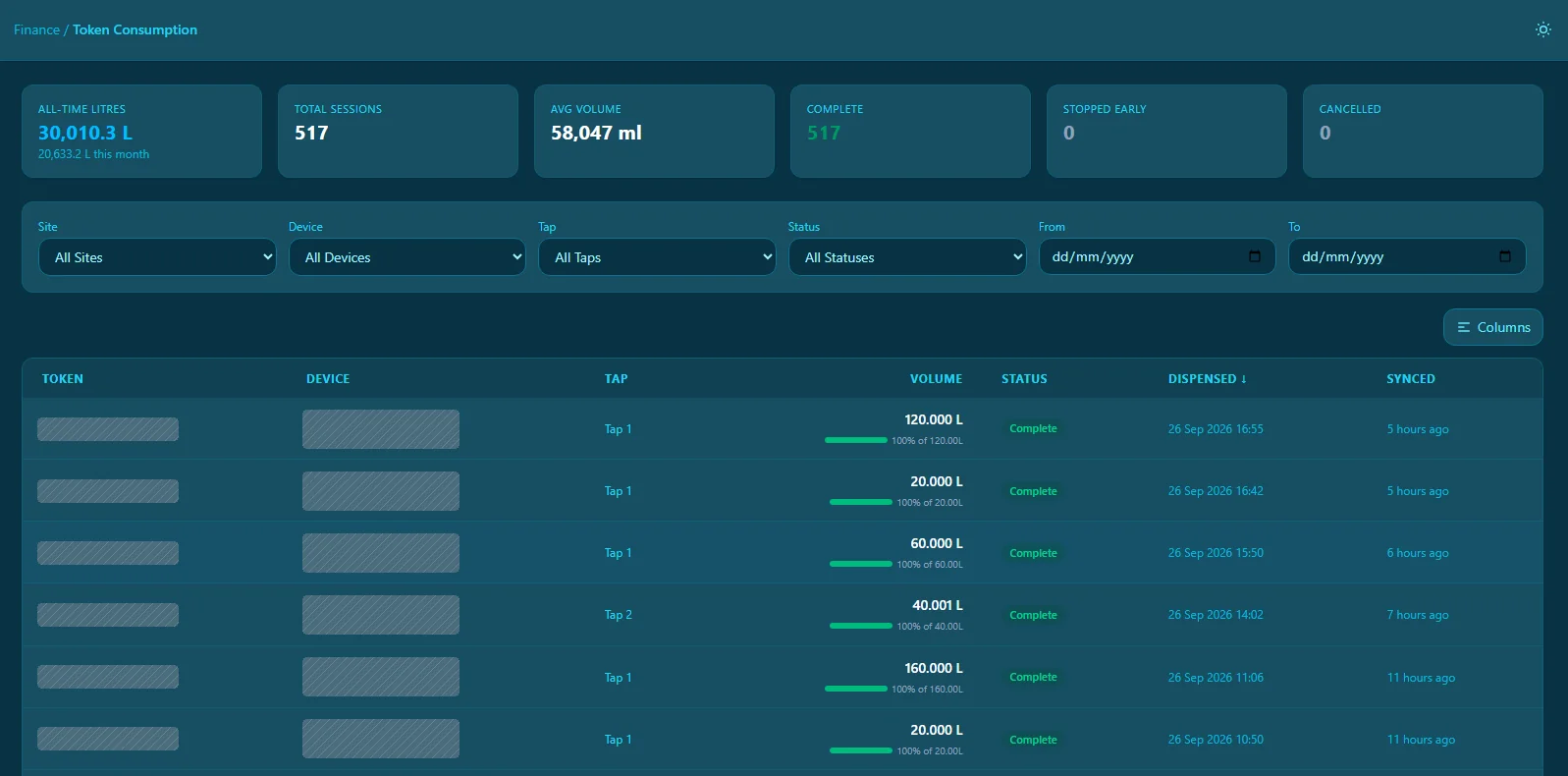Select the All-Time Litres 30,010.3 L card
This screenshot has height=776, width=1568.
click(x=141, y=131)
